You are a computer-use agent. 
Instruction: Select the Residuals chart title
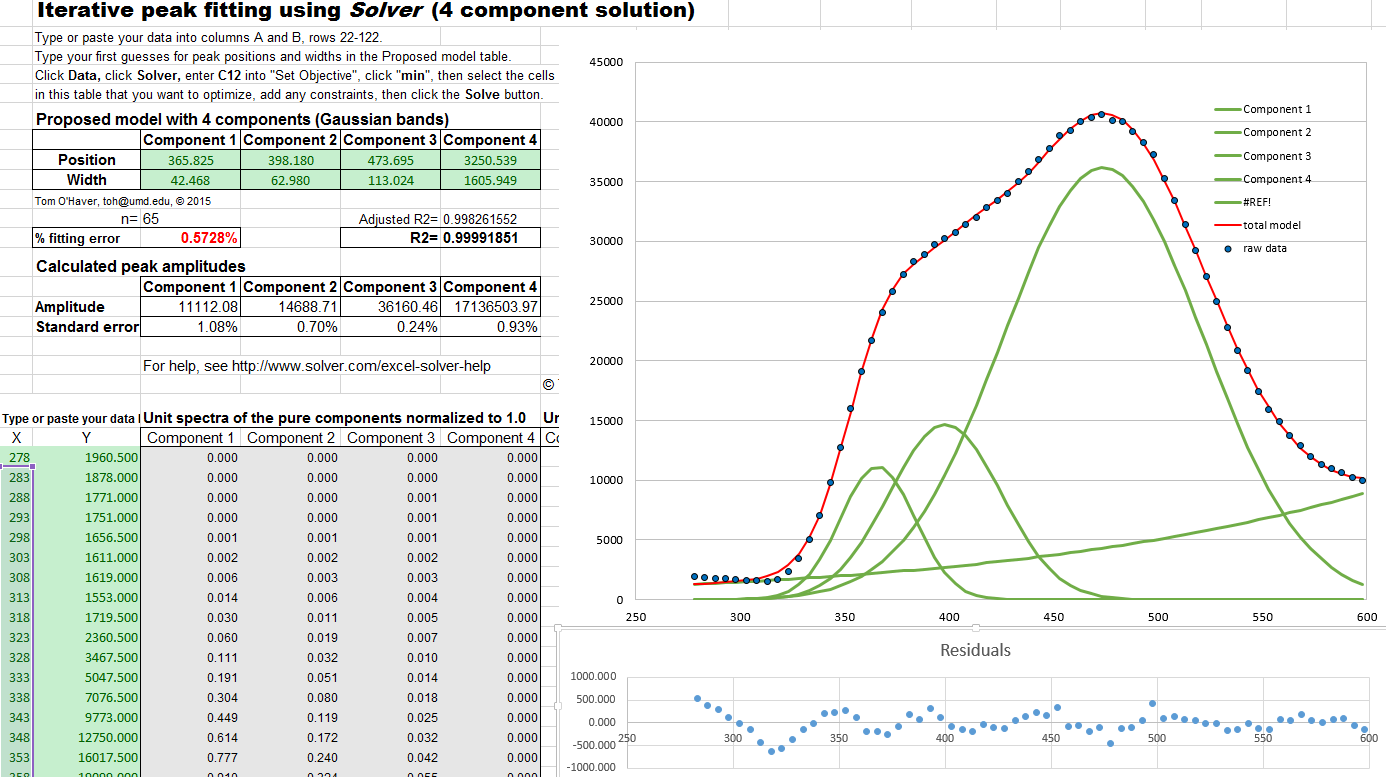tap(975, 650)
